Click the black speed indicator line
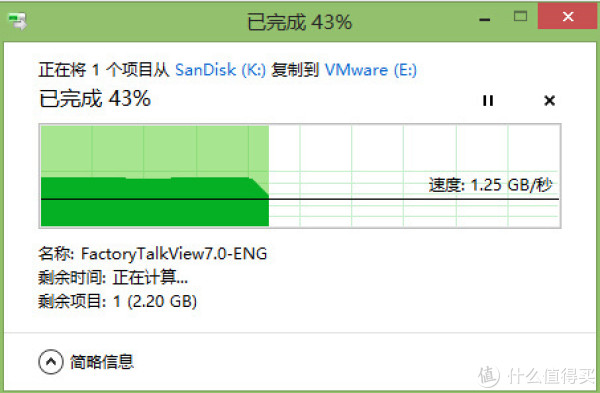 click(300, 199)
